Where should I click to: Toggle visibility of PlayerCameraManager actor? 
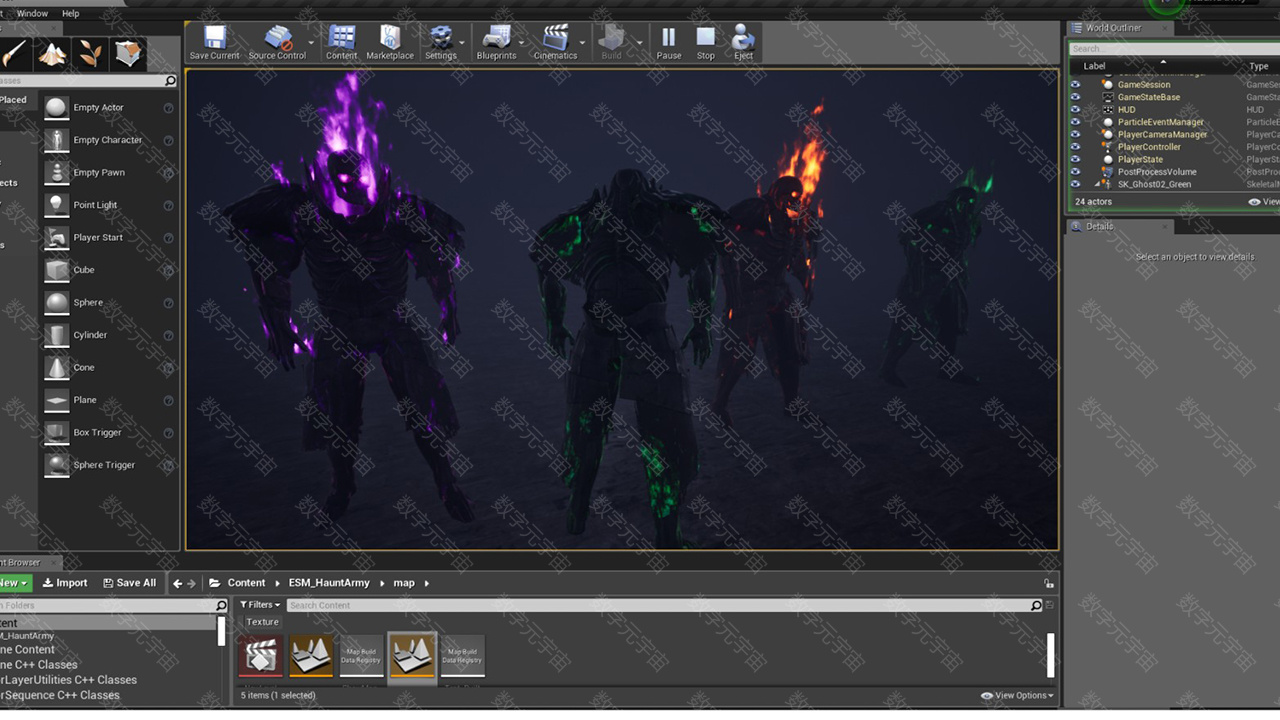tap(1075, 134)
